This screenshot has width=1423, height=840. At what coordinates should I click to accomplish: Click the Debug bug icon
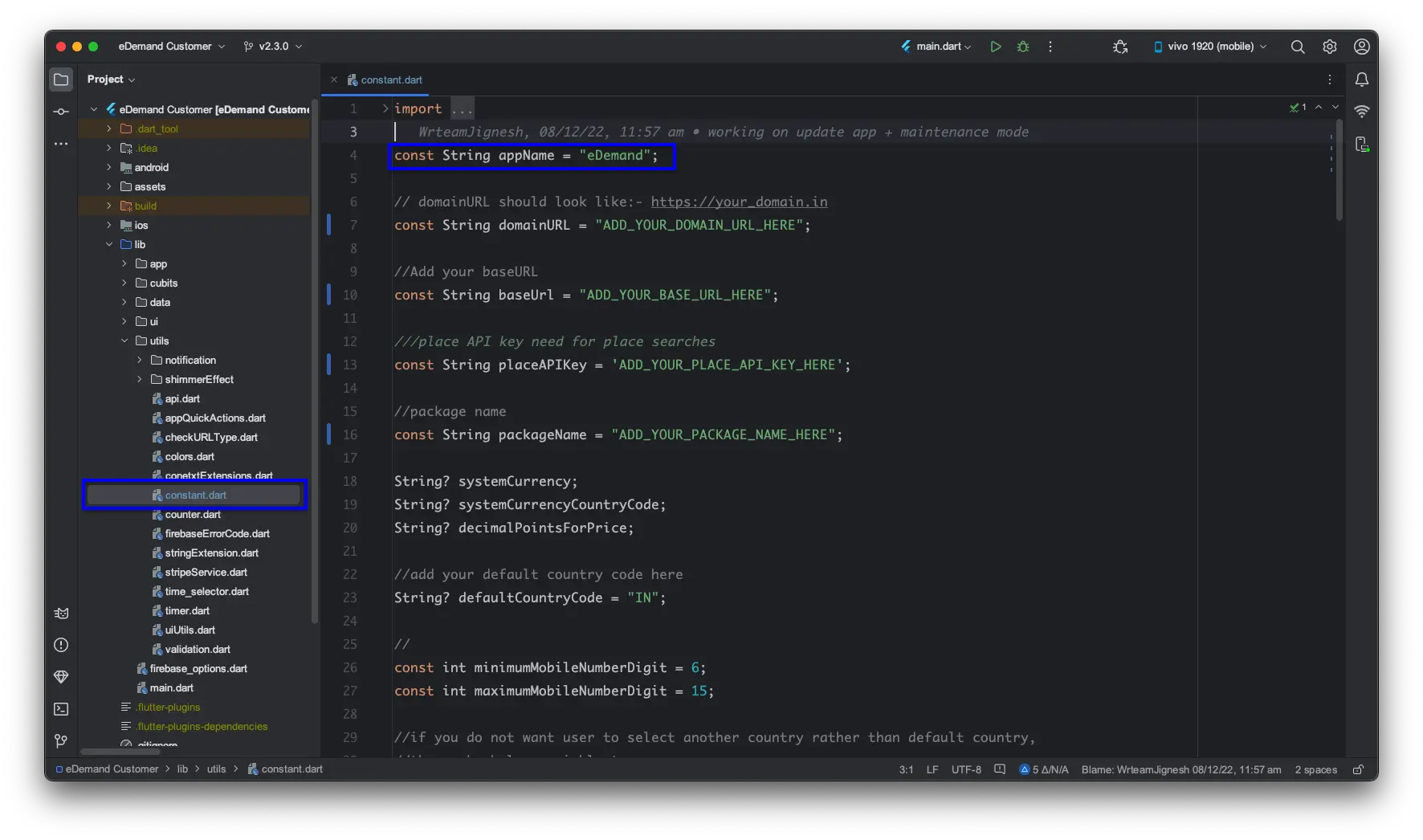[x=1023, y=47]
